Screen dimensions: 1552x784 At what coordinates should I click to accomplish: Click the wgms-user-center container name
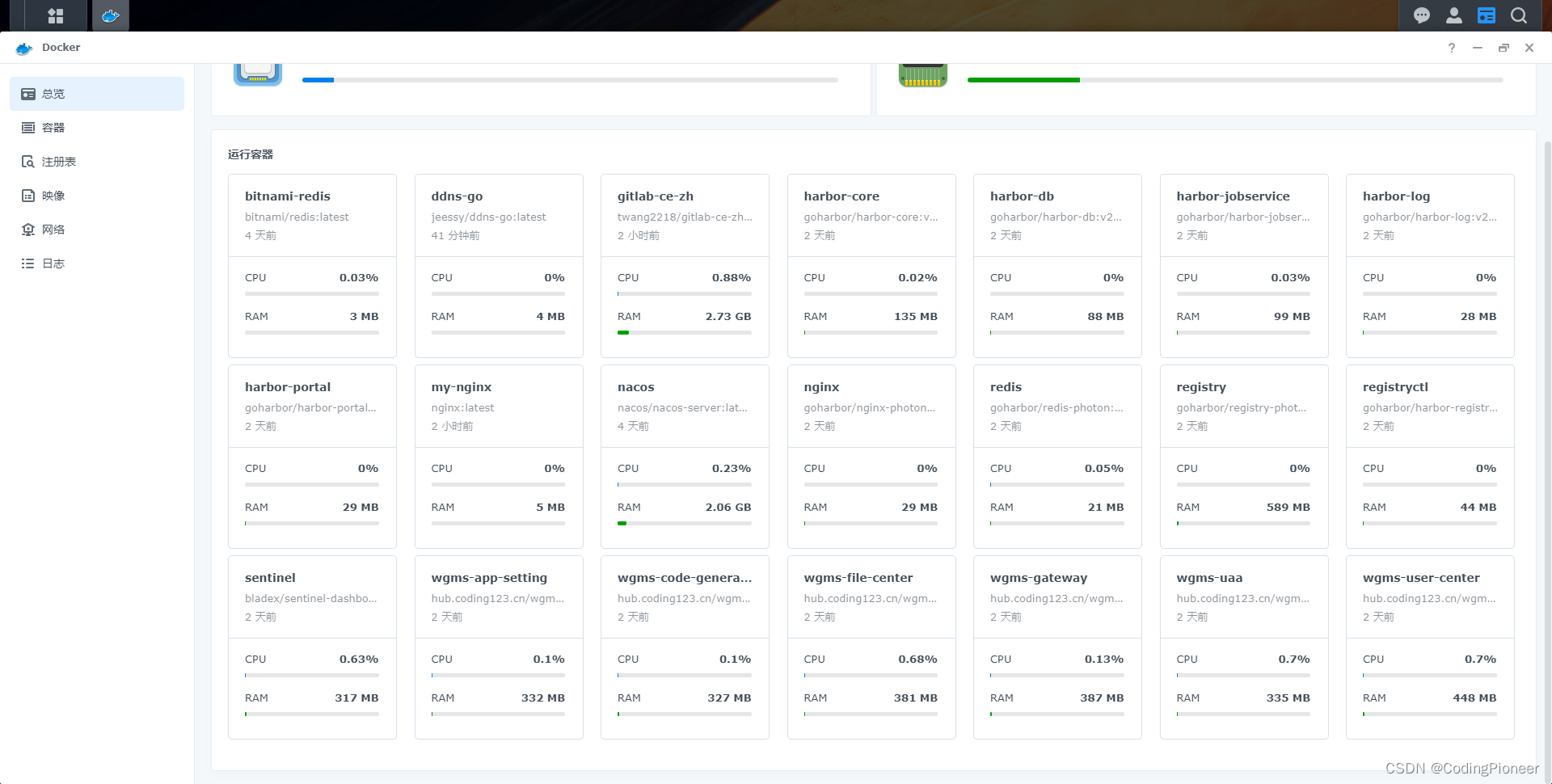click(1421, 578)
